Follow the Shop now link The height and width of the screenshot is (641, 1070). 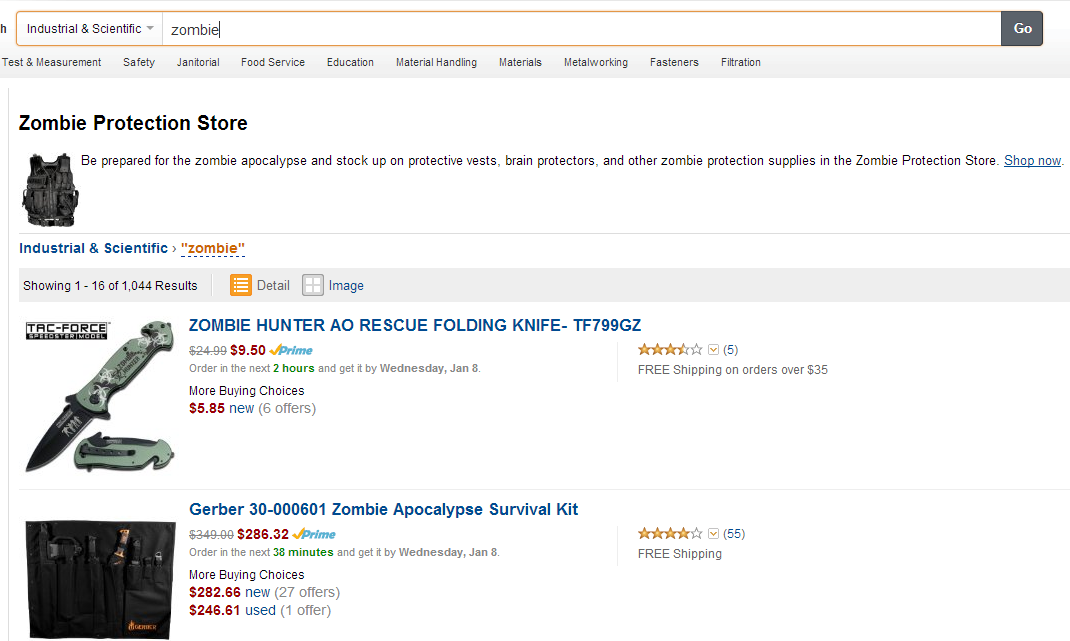[x=1032, y=160]
